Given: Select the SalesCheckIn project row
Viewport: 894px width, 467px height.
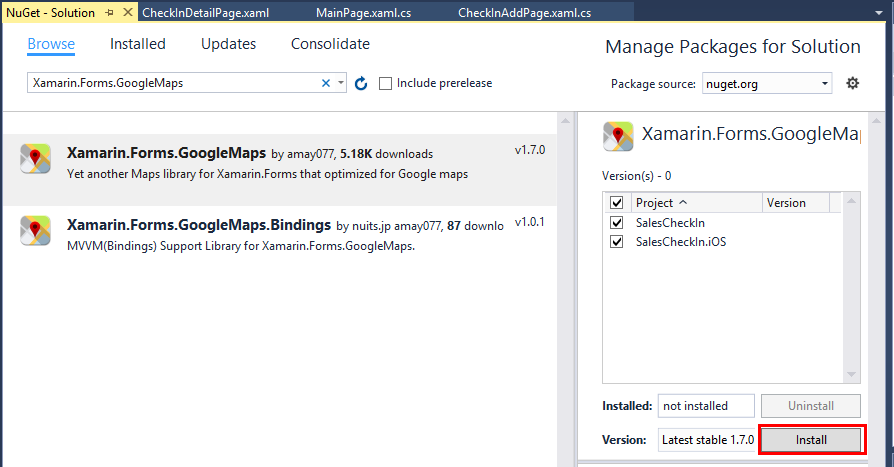Looking at the screenshot, I should point(722,222).
